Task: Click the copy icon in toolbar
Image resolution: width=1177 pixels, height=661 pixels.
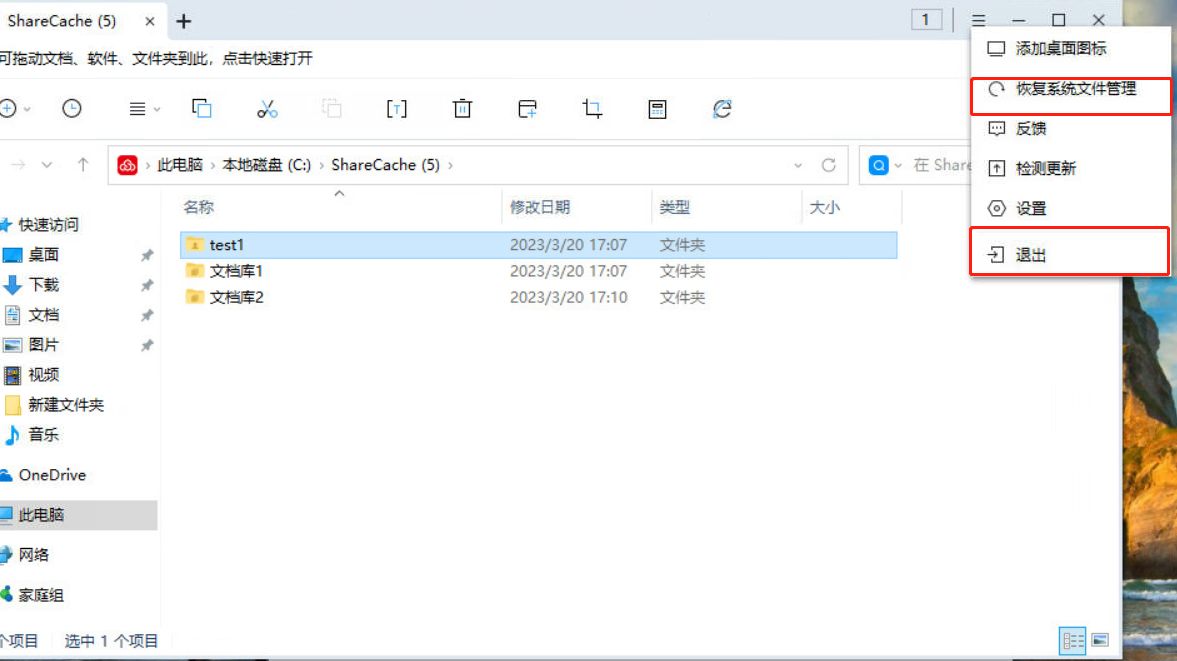Action: [x=202, y=109]
